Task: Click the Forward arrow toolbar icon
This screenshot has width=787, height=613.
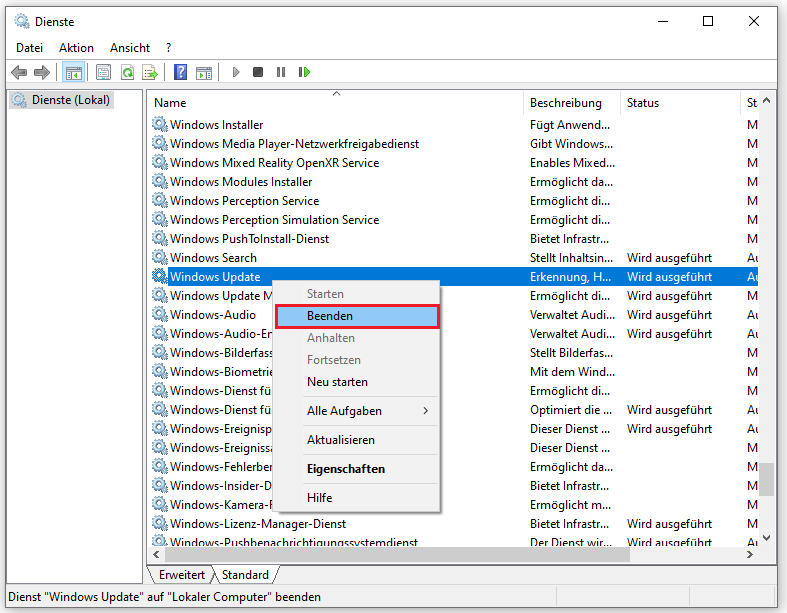Action: coord(42,72)
